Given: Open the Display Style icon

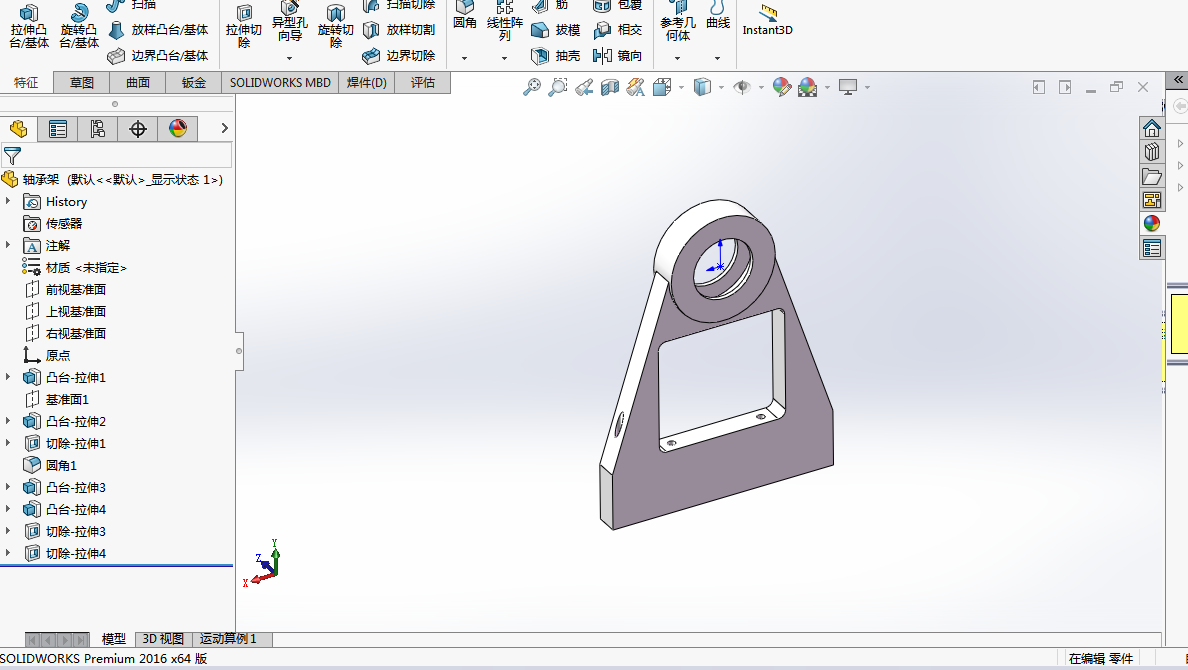Looking at the screenshot, I should pyautogui.click(x=702, y=87).
